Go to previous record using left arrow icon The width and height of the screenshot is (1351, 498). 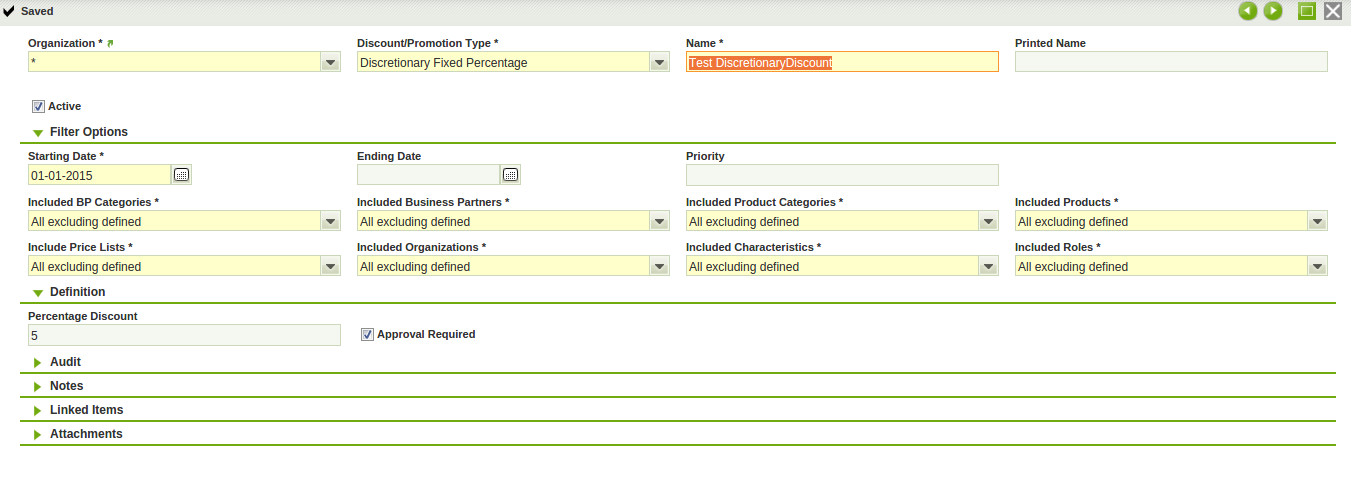click(x=1248, y=11)
